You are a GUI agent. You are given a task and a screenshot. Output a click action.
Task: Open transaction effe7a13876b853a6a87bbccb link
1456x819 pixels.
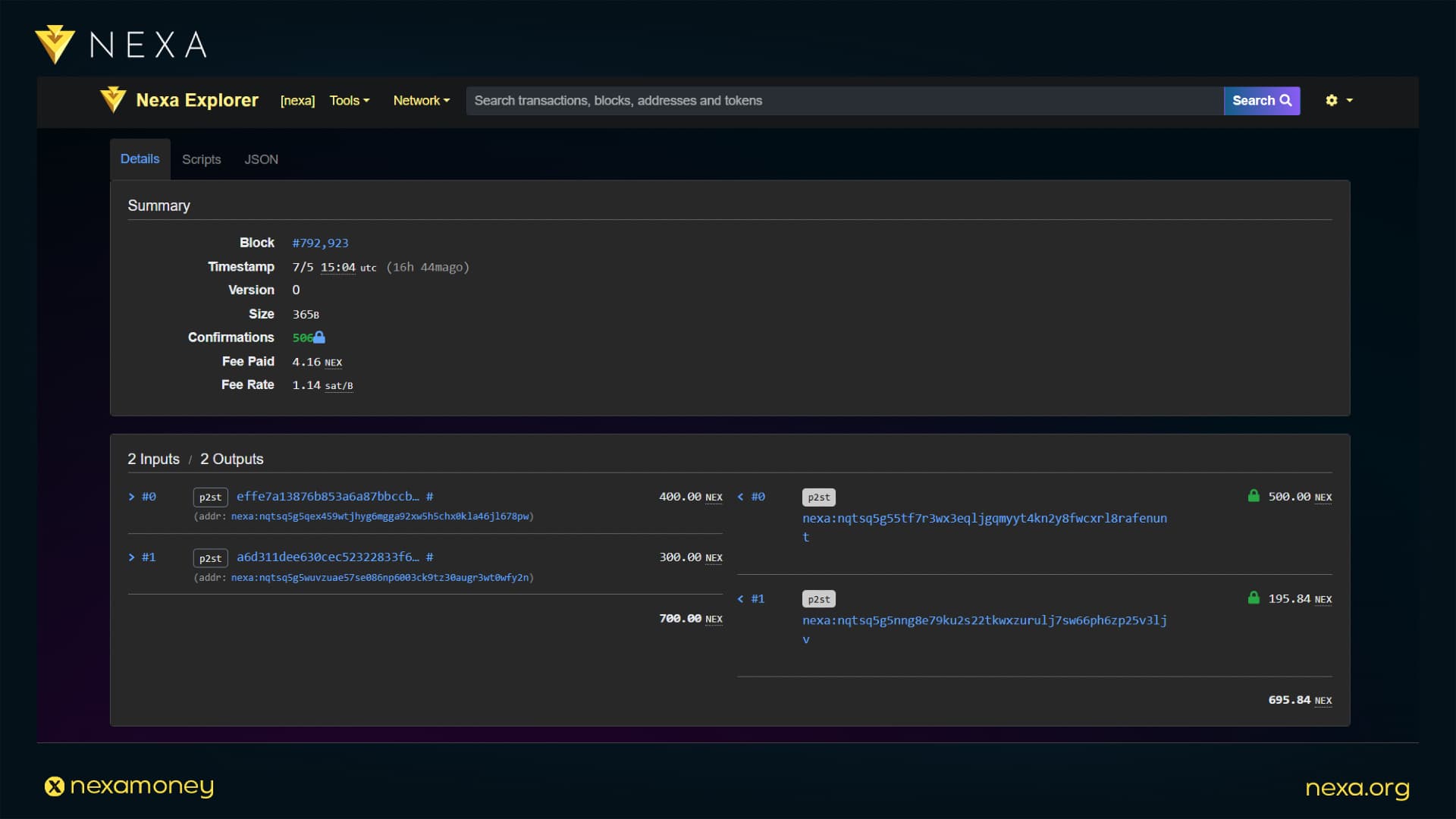point(328,497)
